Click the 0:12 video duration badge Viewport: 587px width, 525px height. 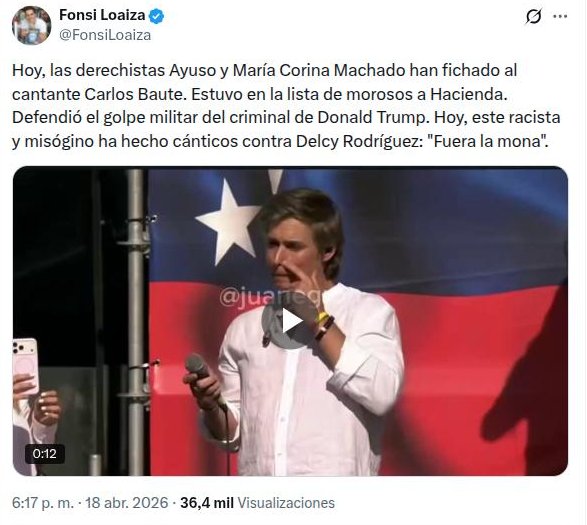(45, 454)
